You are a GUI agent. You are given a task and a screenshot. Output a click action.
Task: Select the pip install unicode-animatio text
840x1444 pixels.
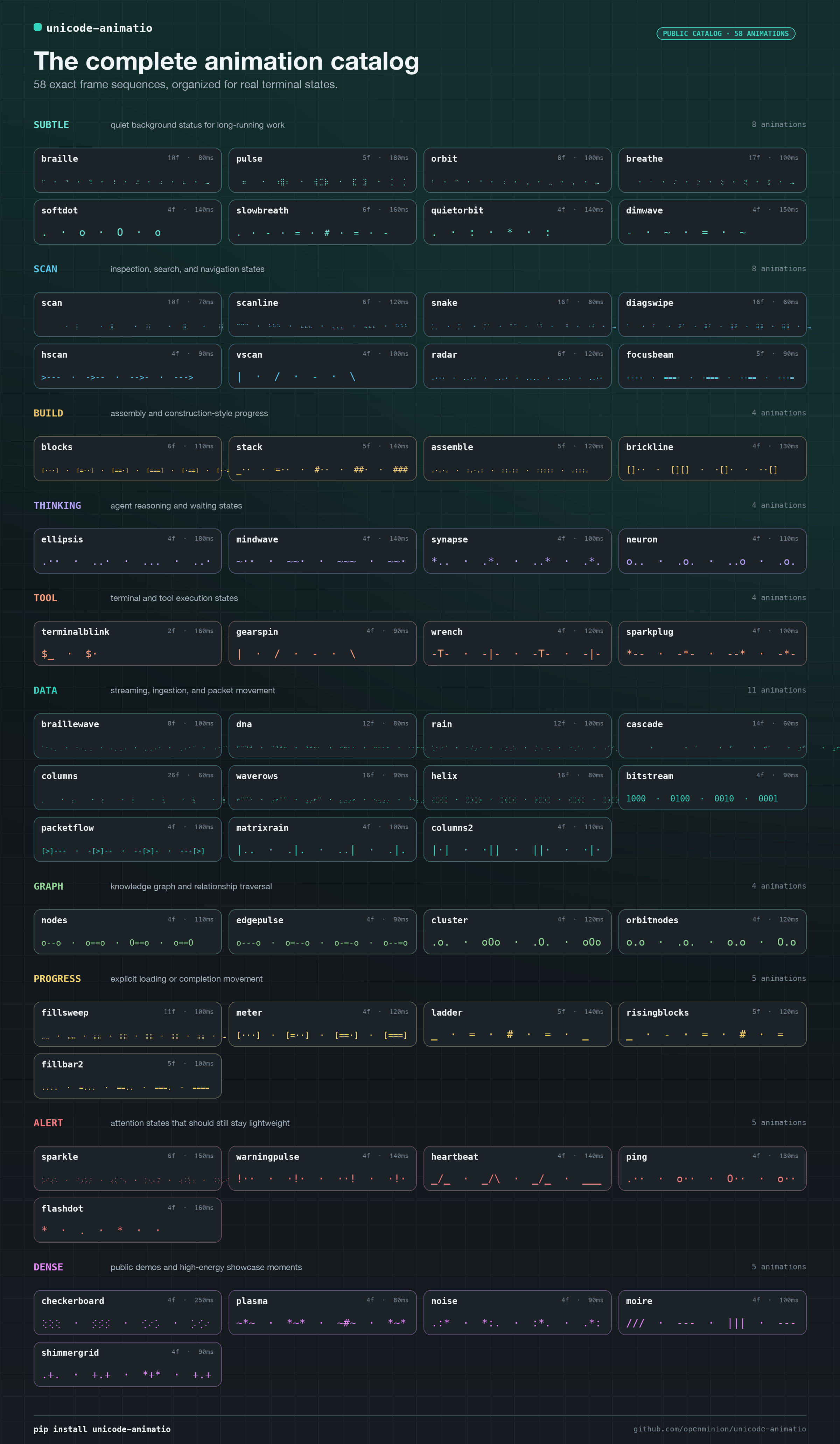click(102, 1429)
